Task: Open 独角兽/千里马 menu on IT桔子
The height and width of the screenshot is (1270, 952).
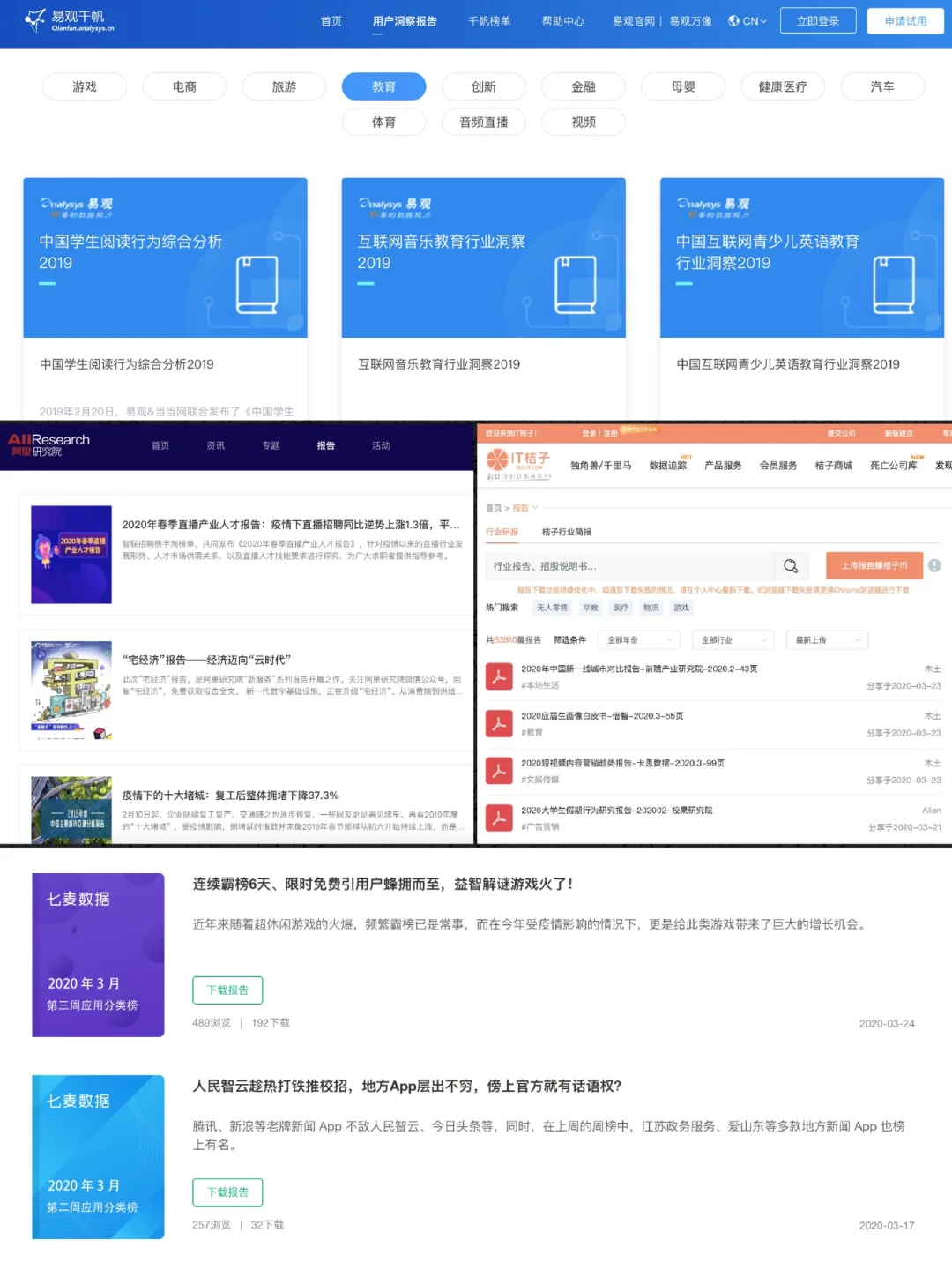Action: (x=600, y=465)
